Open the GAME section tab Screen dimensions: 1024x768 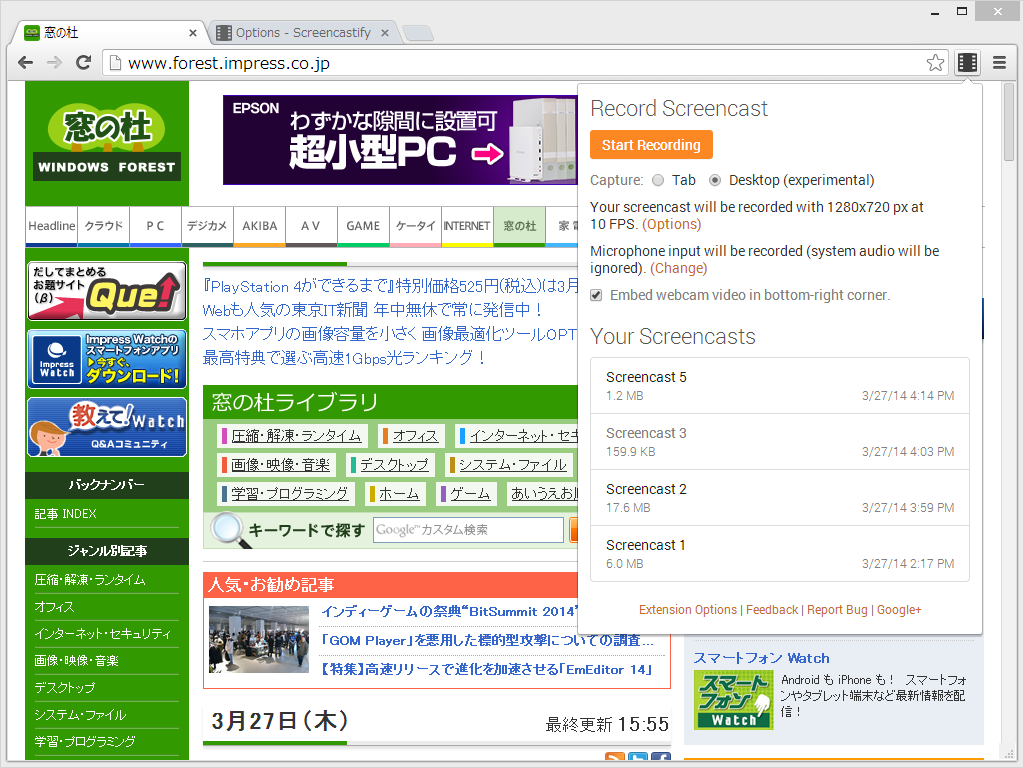coord(363,226)
